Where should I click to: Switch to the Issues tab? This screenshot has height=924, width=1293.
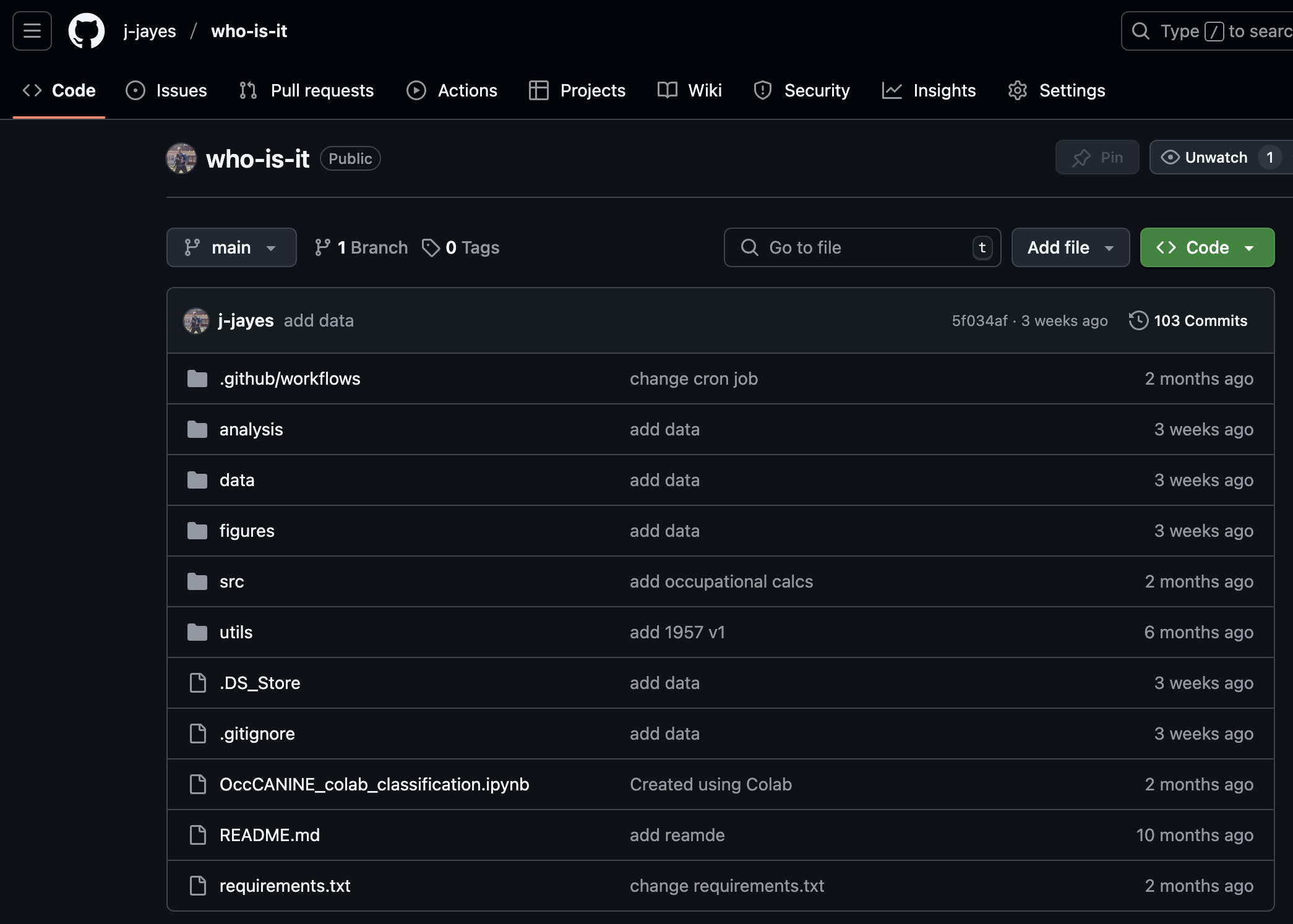coord(166,90)
